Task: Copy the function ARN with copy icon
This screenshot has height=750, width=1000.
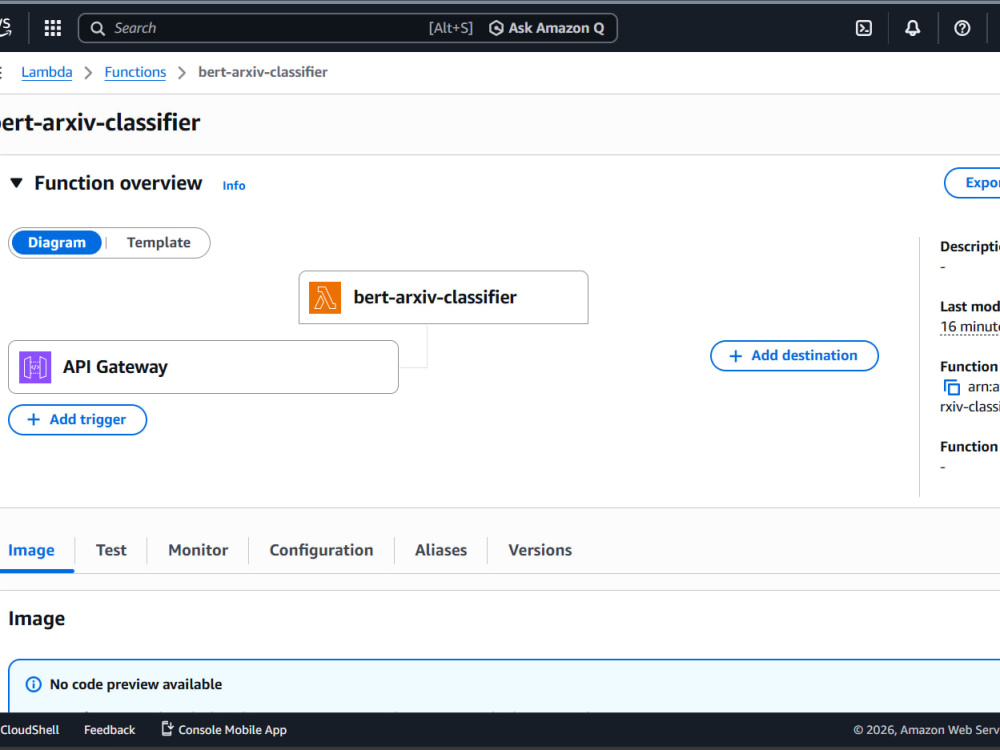Action: [x=951, y=387]
